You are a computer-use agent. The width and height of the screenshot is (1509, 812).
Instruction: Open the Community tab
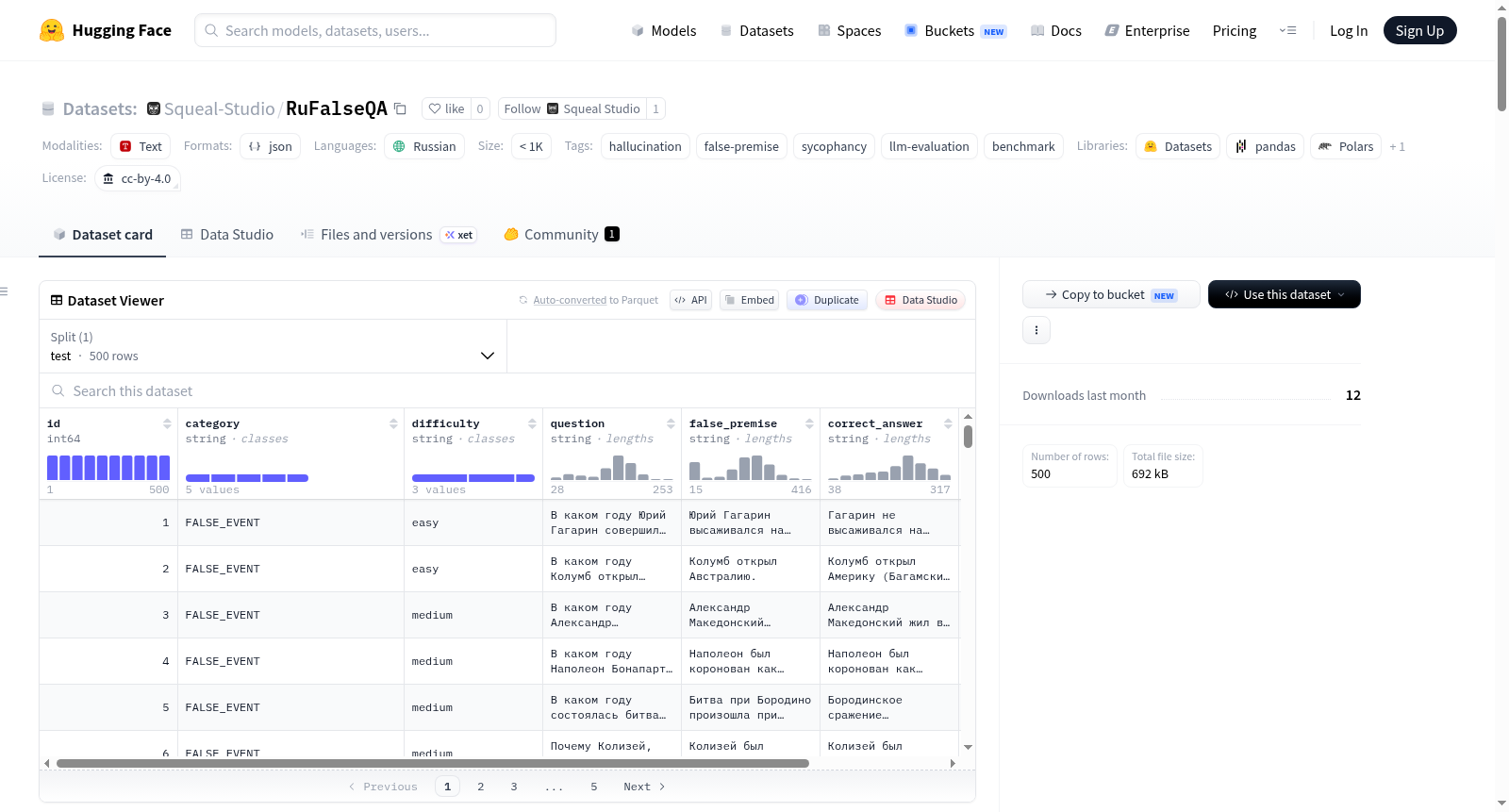coord(561,235)
